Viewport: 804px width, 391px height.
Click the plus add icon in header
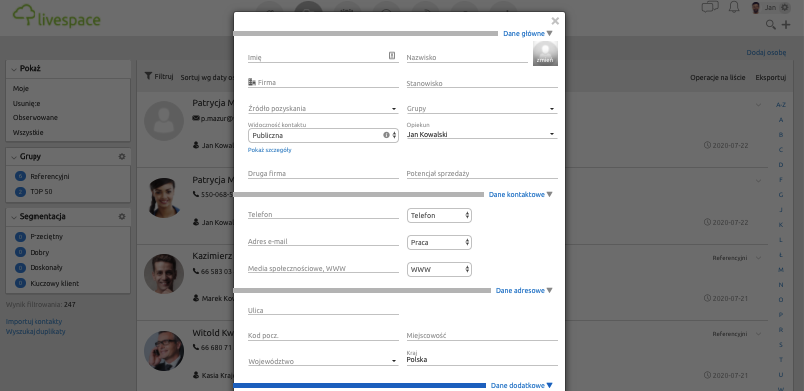tap(786, 25)
